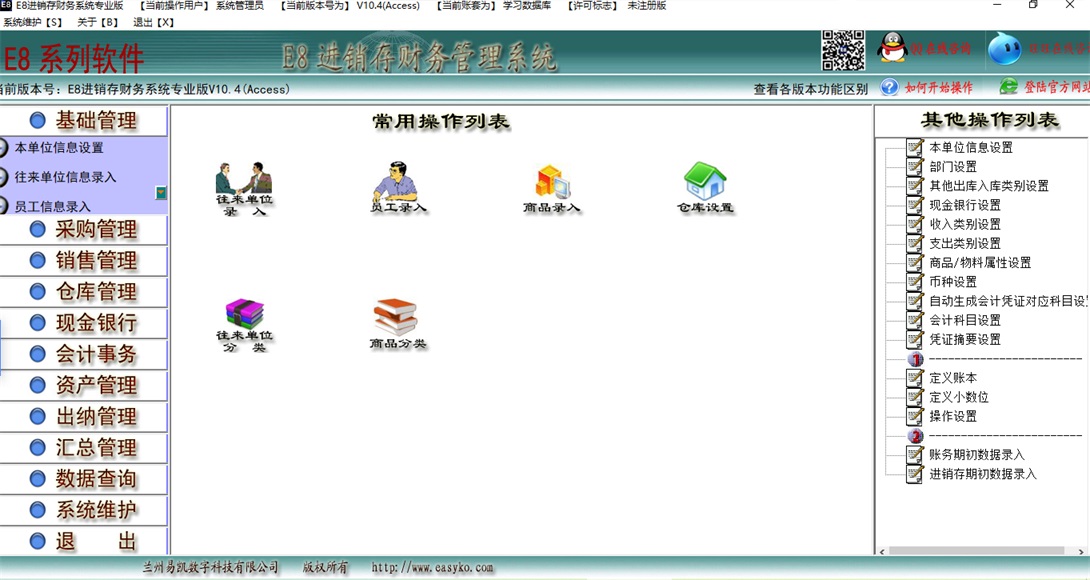Open the 商品录入 product entry icon
This screenshot has height=580, width=1090.
coord(552,183)
